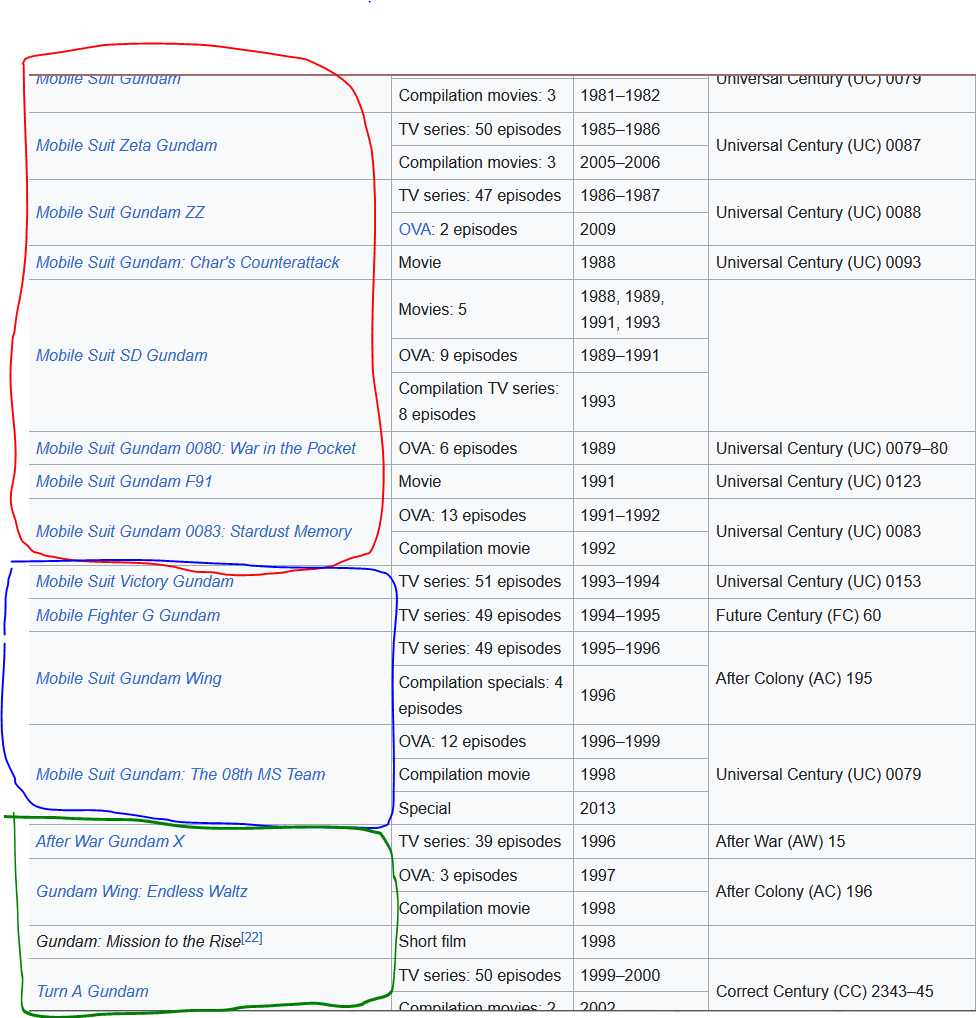Select the cell 'After Colony (AC) 196'
Screen dimensions: 976x1018
(x=842, y=891)
